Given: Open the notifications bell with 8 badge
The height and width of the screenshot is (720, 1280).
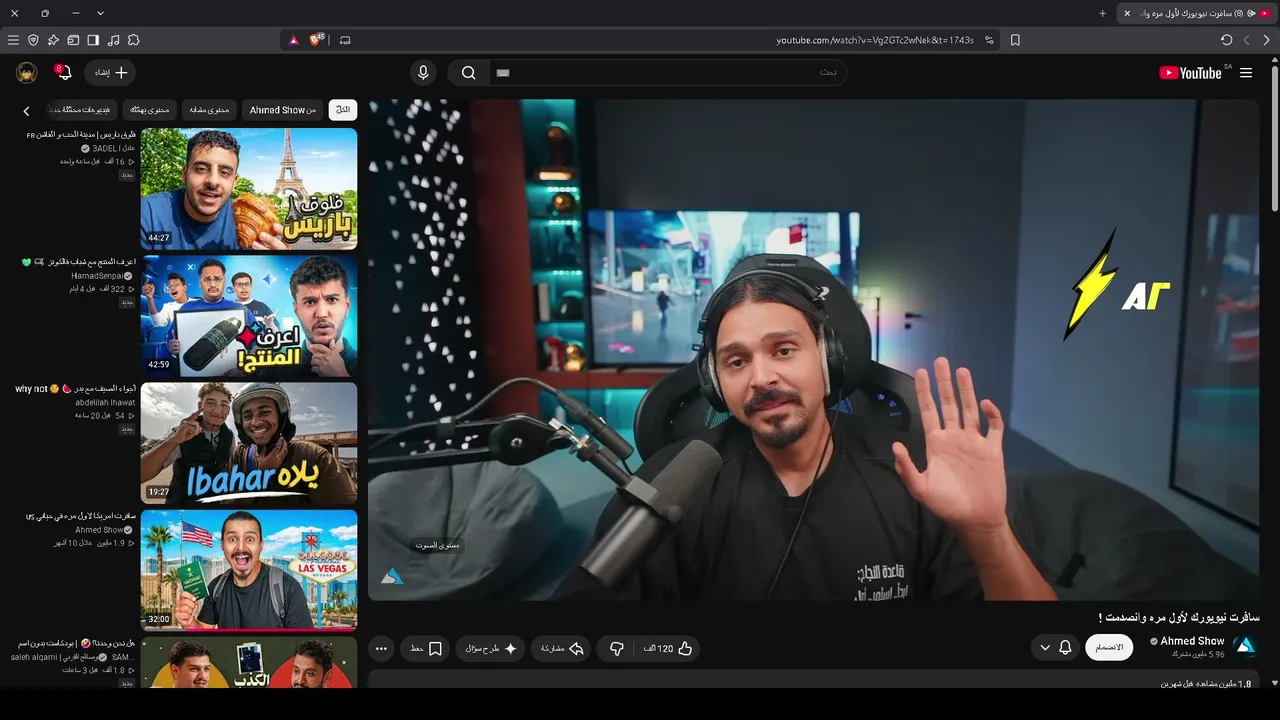Looking at the screenshot, I should 63,72.
